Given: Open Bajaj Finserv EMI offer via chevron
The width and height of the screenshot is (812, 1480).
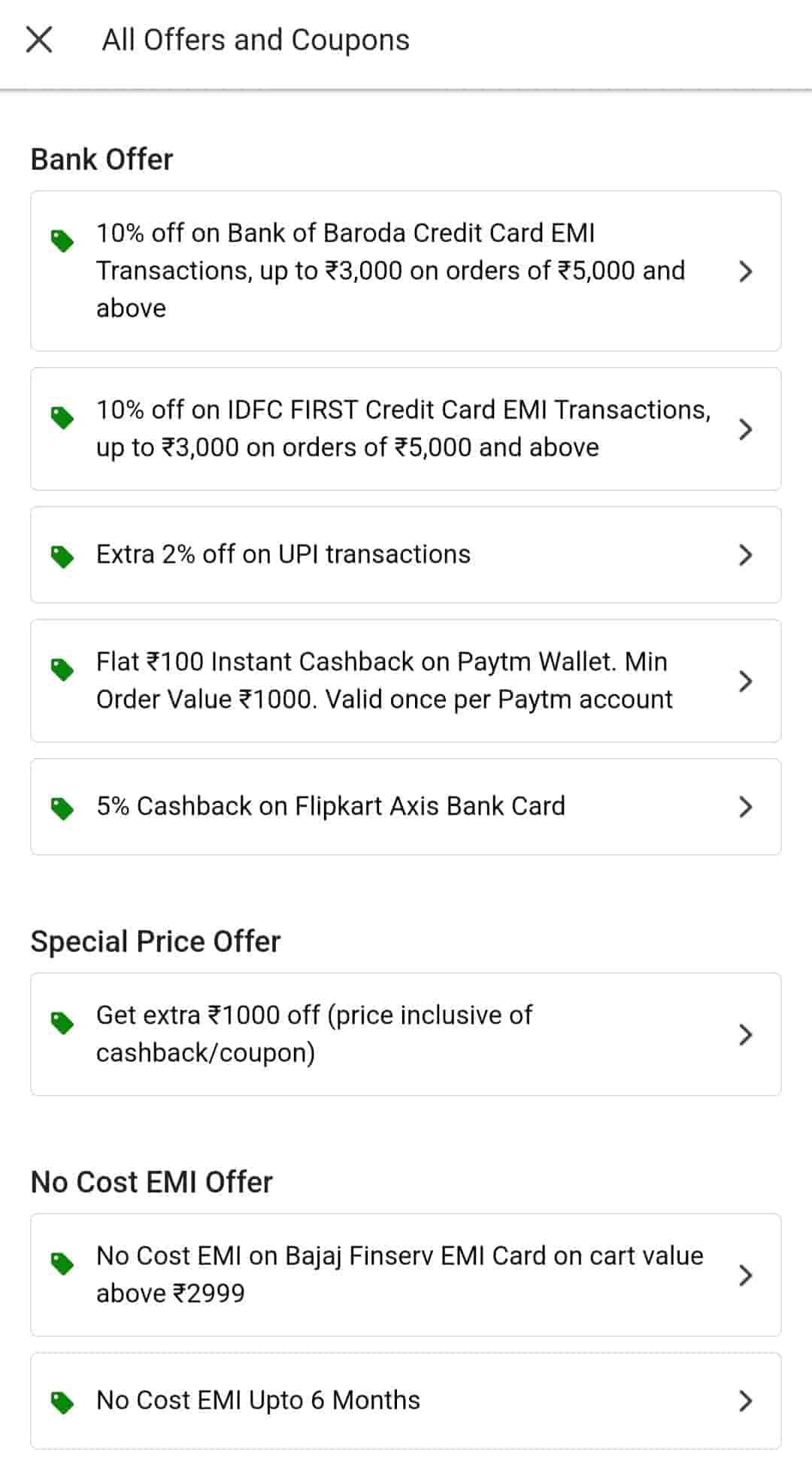Looking at the screenshot, I should pyautogui.click(x=745, y=1275).
